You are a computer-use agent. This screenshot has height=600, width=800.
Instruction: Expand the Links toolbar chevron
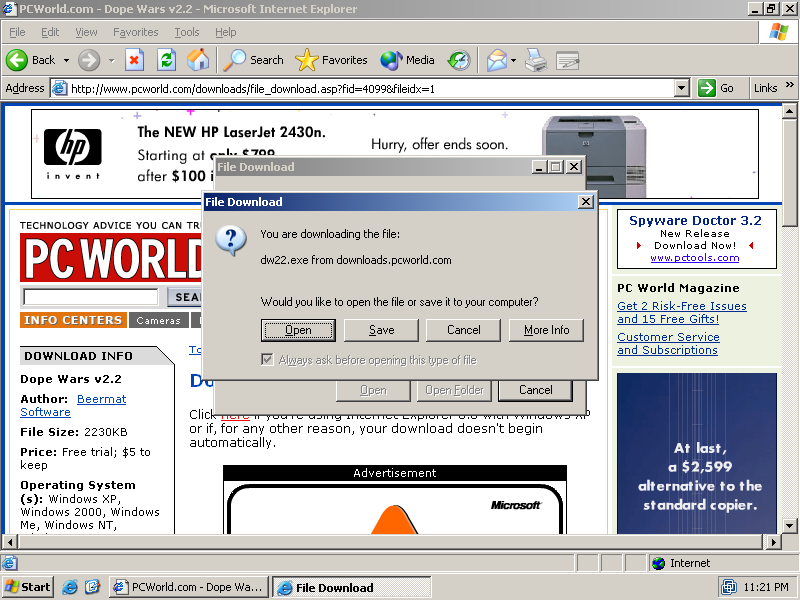[x=790, y=85]
